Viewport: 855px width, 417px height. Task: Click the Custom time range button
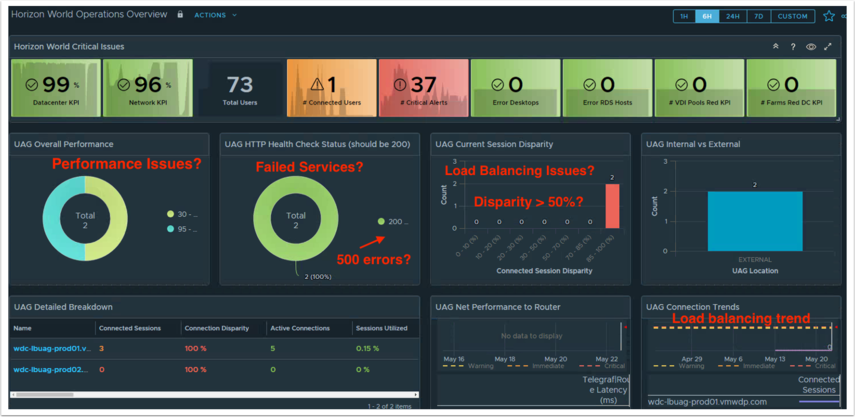click(x=793, y=16)
